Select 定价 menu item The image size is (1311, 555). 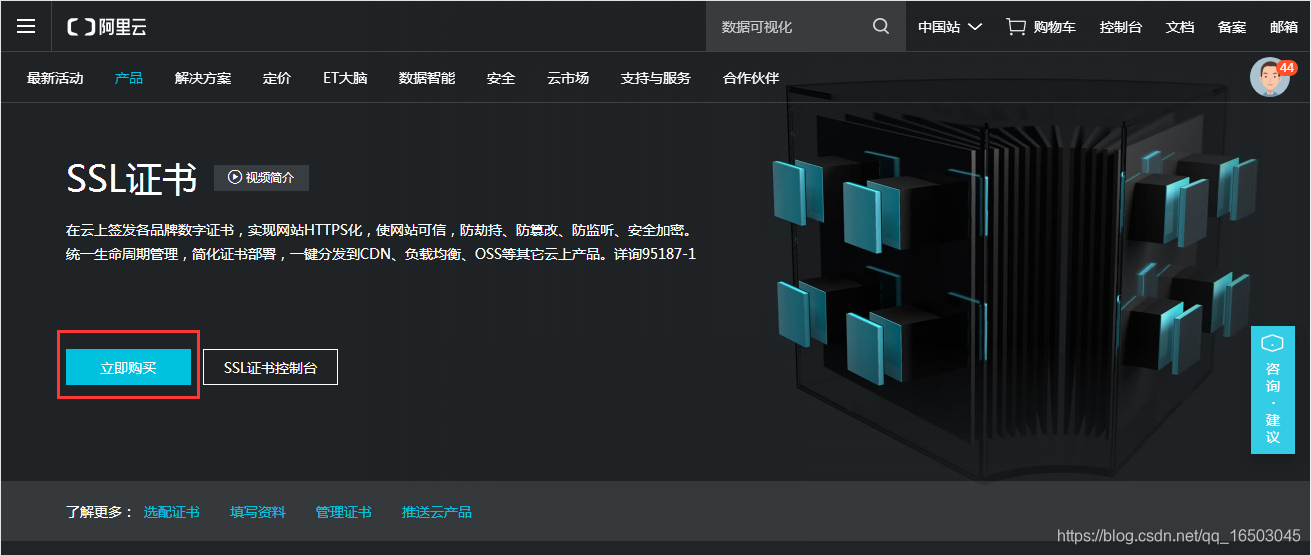point(277,78)
